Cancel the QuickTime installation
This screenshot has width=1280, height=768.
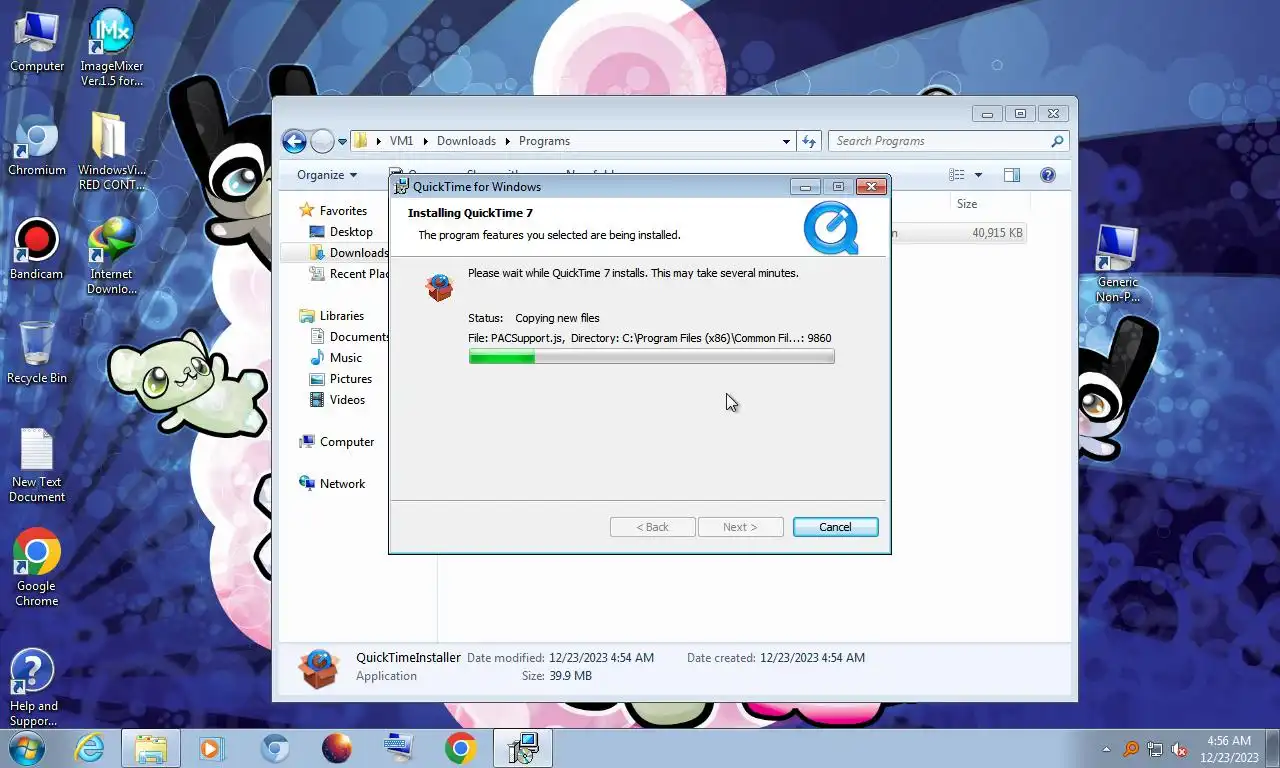pyautogui.click(x=835, y=527)
